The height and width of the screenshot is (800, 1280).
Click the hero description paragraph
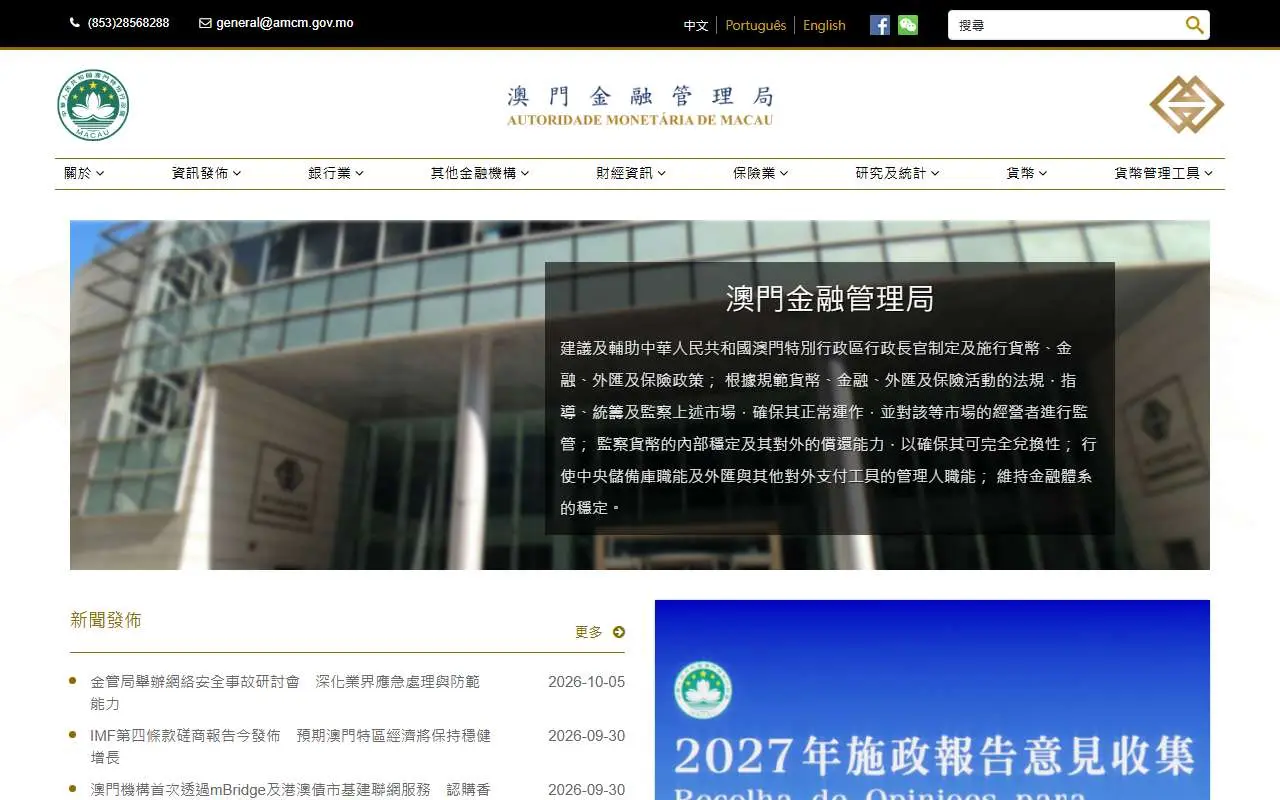click(x=829, y=427)
